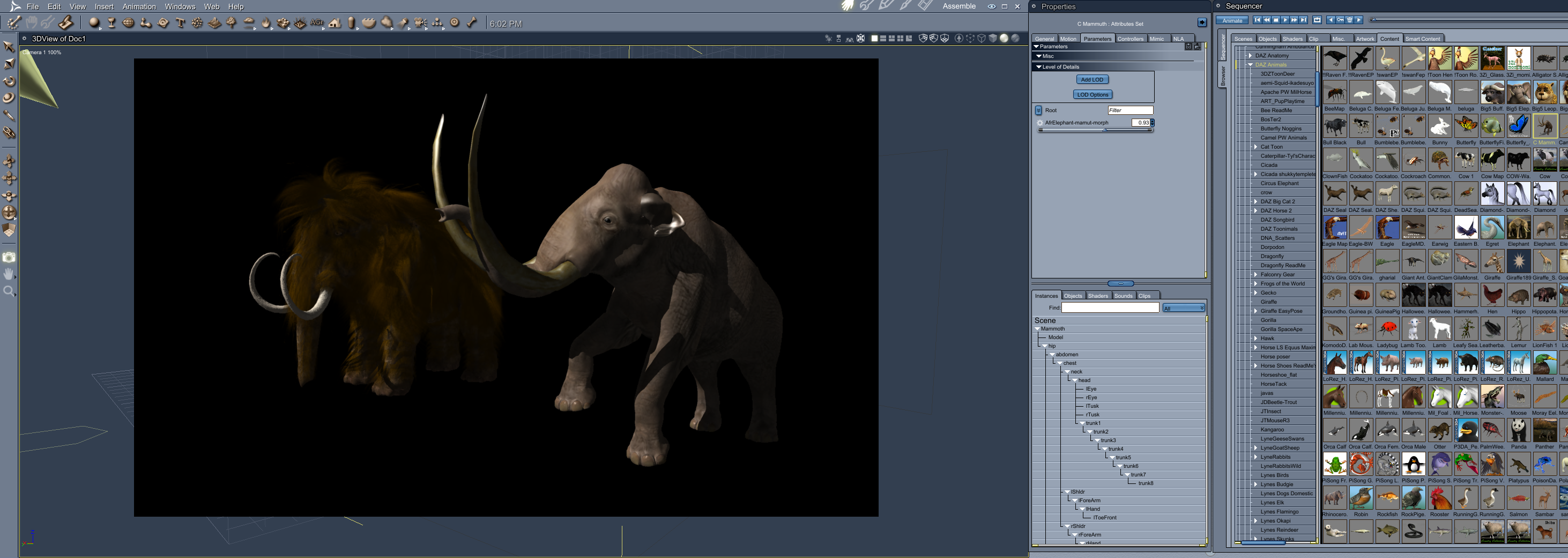This screenshot has width=1568, height=558.
Task: Click the LOD Options button
Action: (x=1093, y=95)
